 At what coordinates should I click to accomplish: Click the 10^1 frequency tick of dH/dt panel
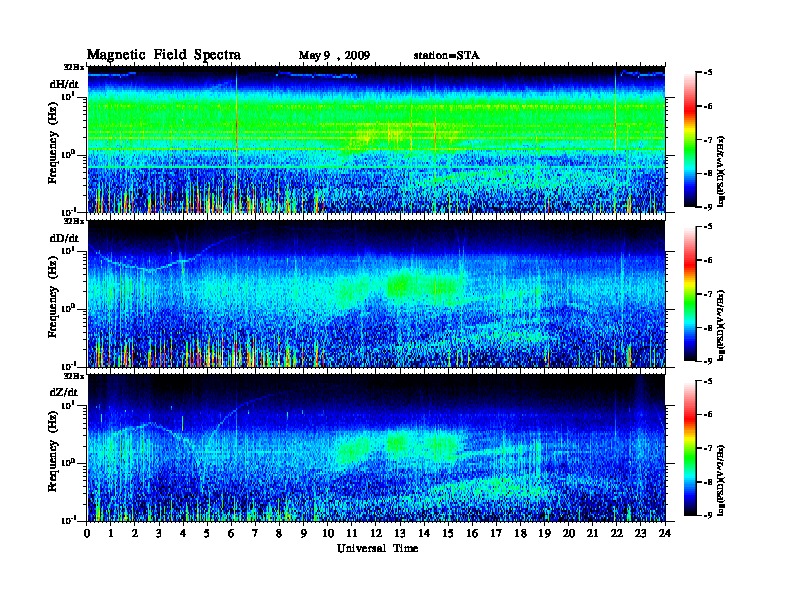coord(69,96)
